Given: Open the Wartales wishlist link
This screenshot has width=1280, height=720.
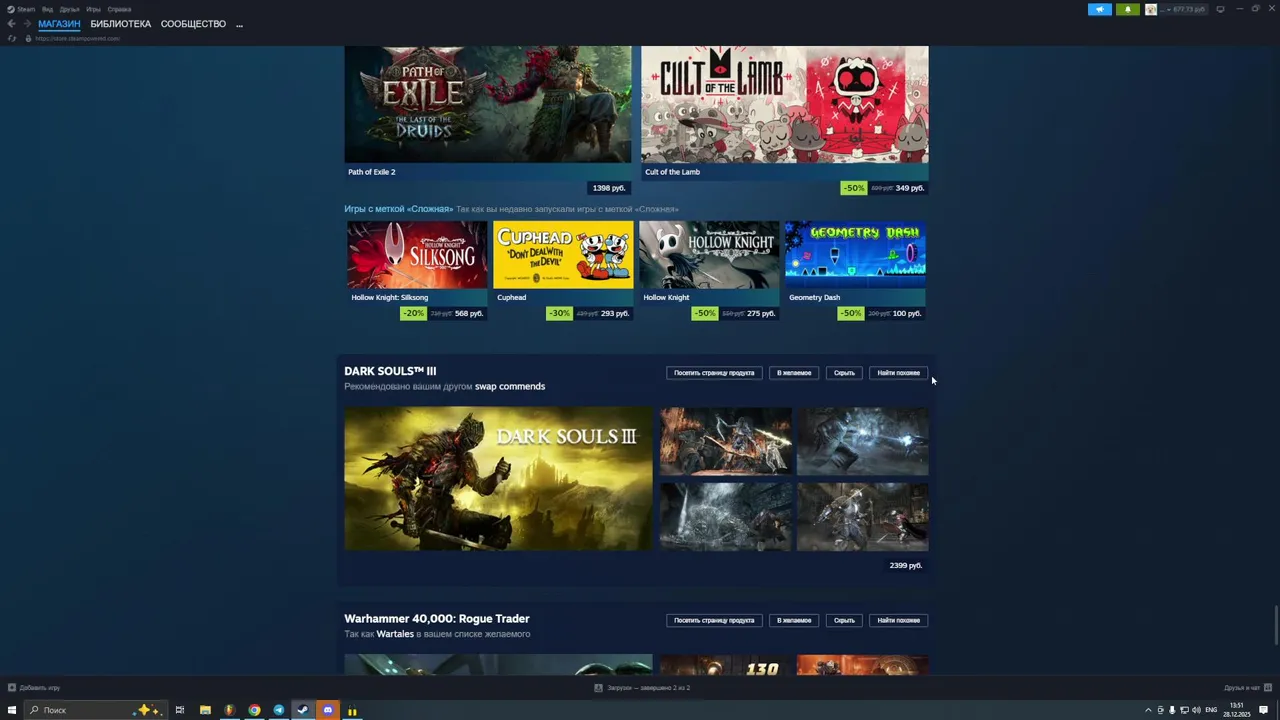Looking at the screenshot, I should click(x=395, y=634).
